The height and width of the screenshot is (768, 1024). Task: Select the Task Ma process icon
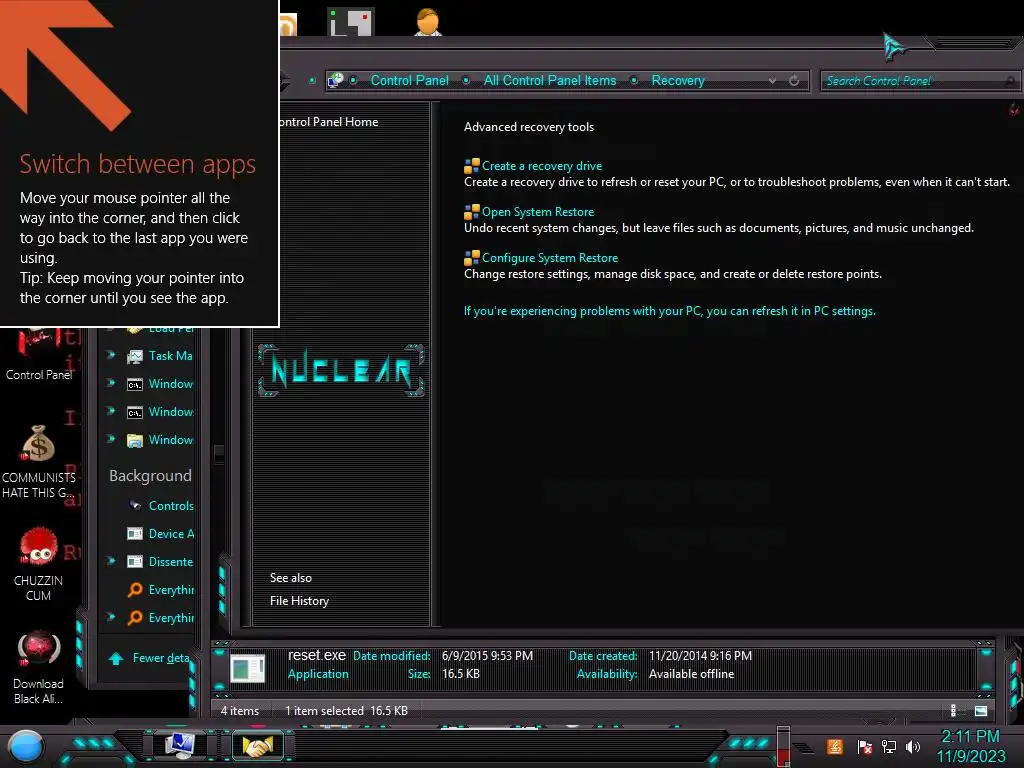click(135, 356)
